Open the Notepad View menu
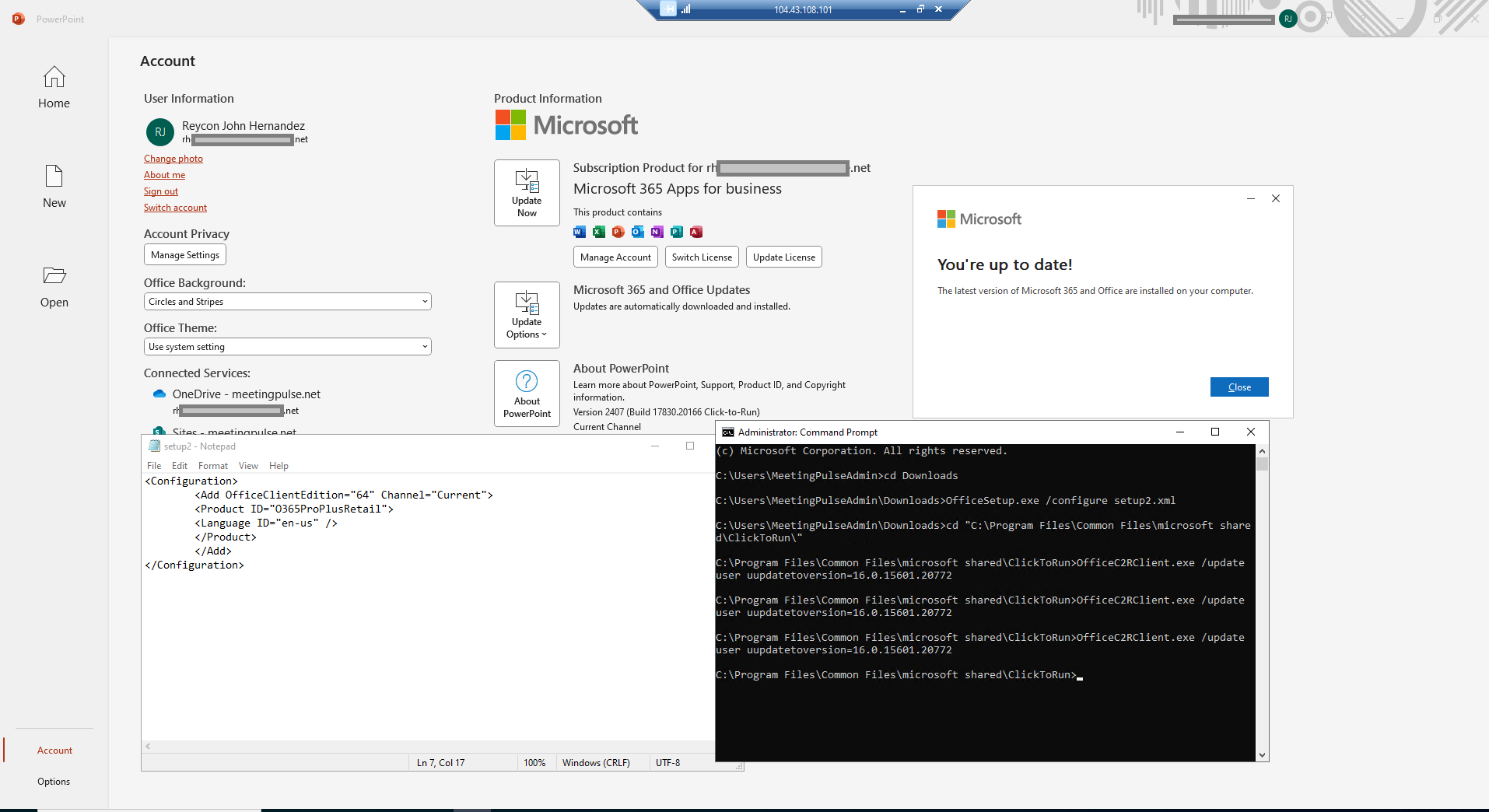 [x=248, y=466]
